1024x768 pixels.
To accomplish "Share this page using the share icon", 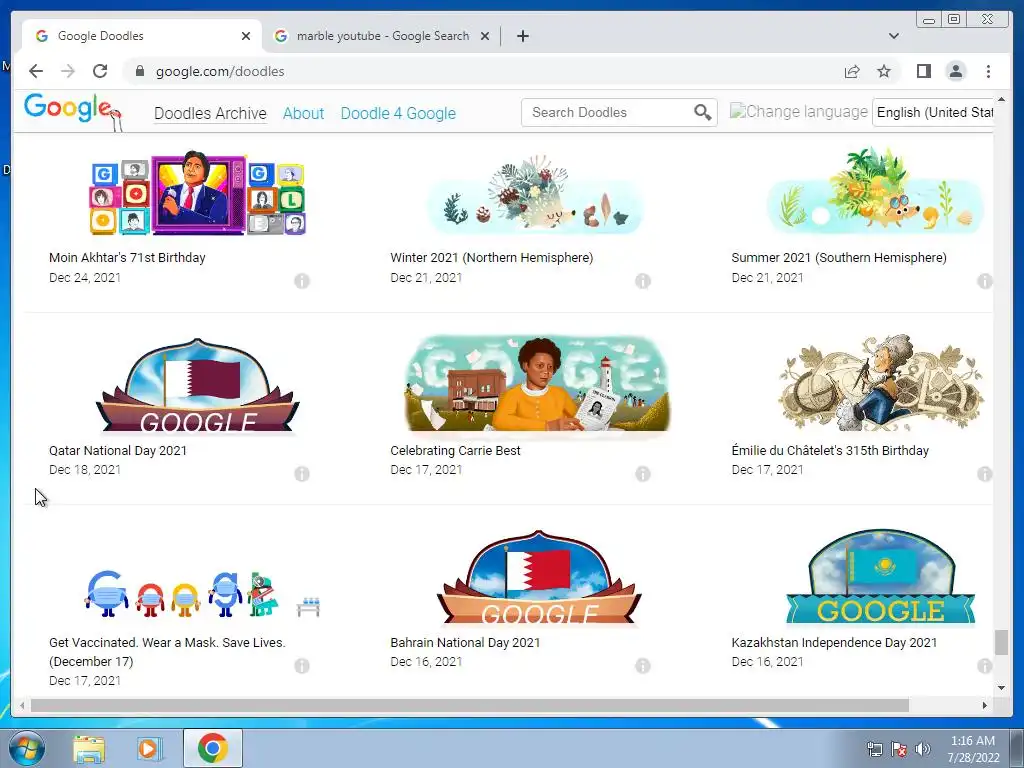I will point(852,71).
